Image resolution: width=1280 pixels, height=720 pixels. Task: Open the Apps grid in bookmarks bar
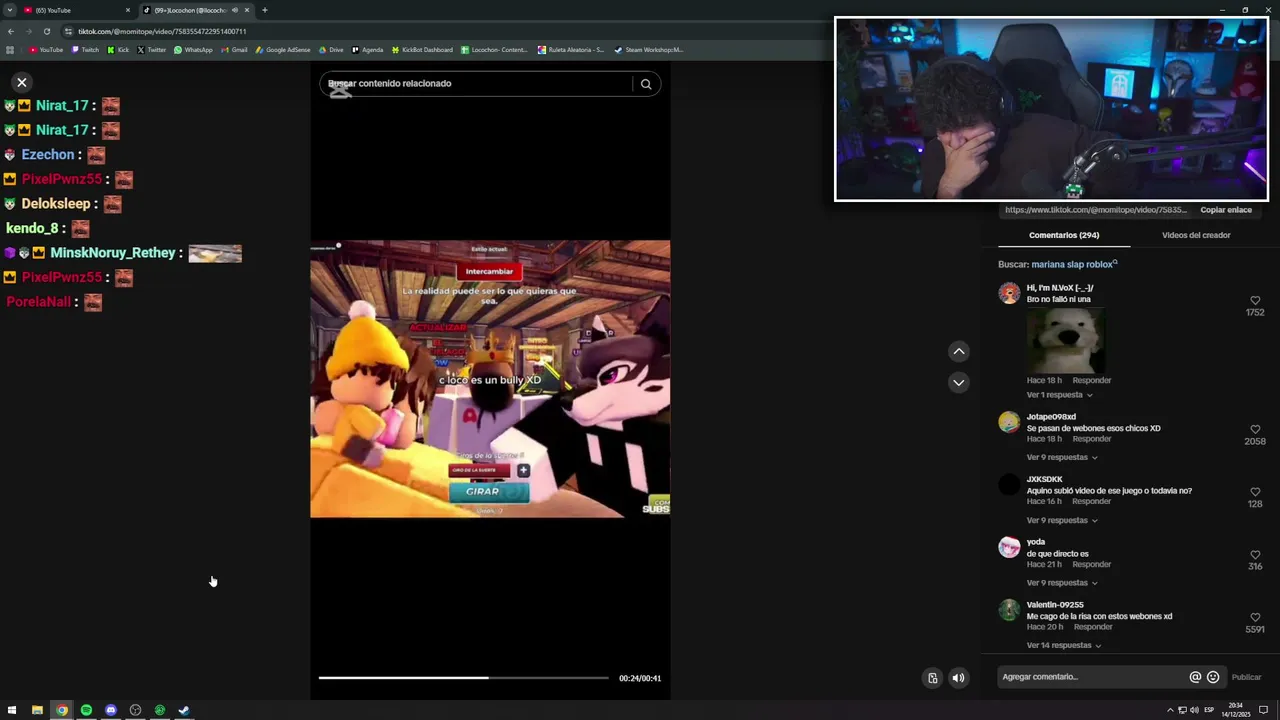10,50
